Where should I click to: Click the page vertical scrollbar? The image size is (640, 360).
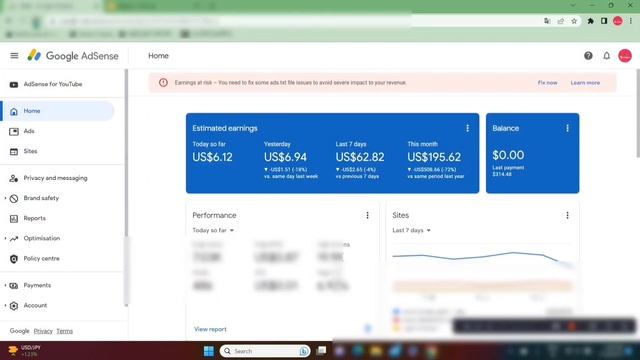[x=638, y=113]
